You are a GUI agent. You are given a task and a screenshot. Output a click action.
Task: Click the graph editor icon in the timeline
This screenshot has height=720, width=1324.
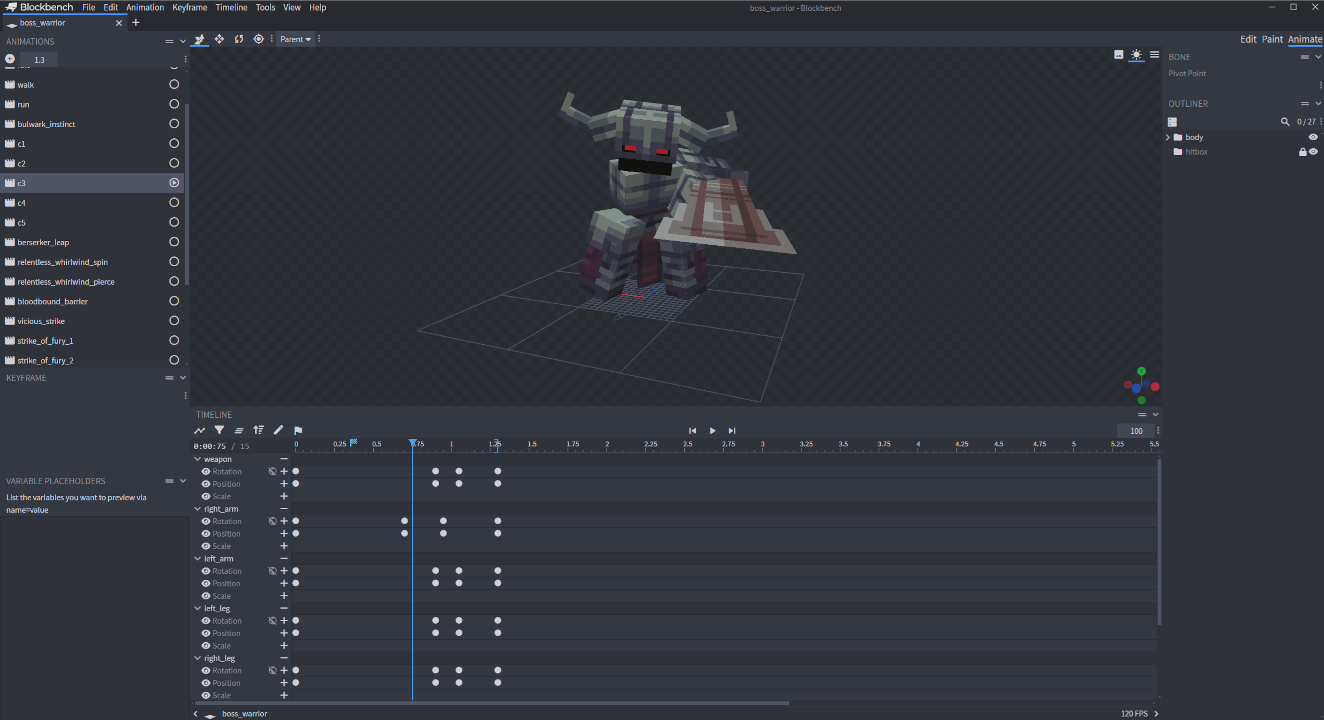tap(199, 430)
